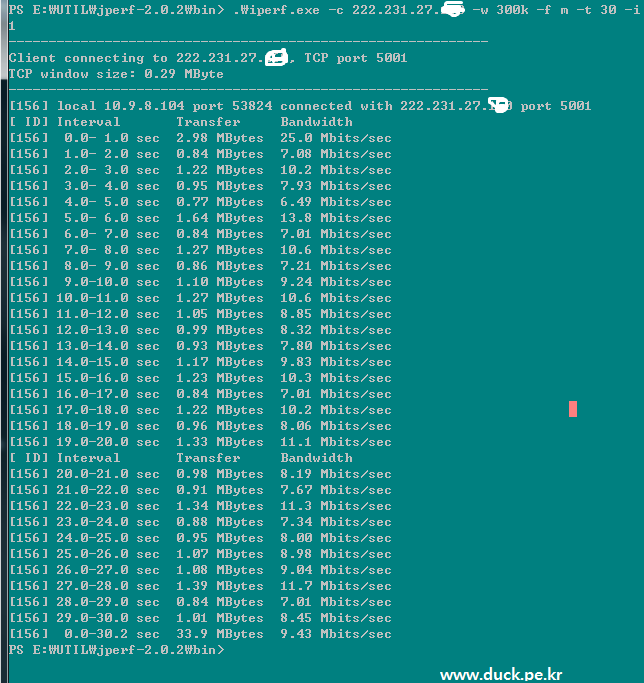The width and height of the screenshot is (644, 683).
Task: Select the local address "10.9.8.104"
Action: [x=144, y=106]
